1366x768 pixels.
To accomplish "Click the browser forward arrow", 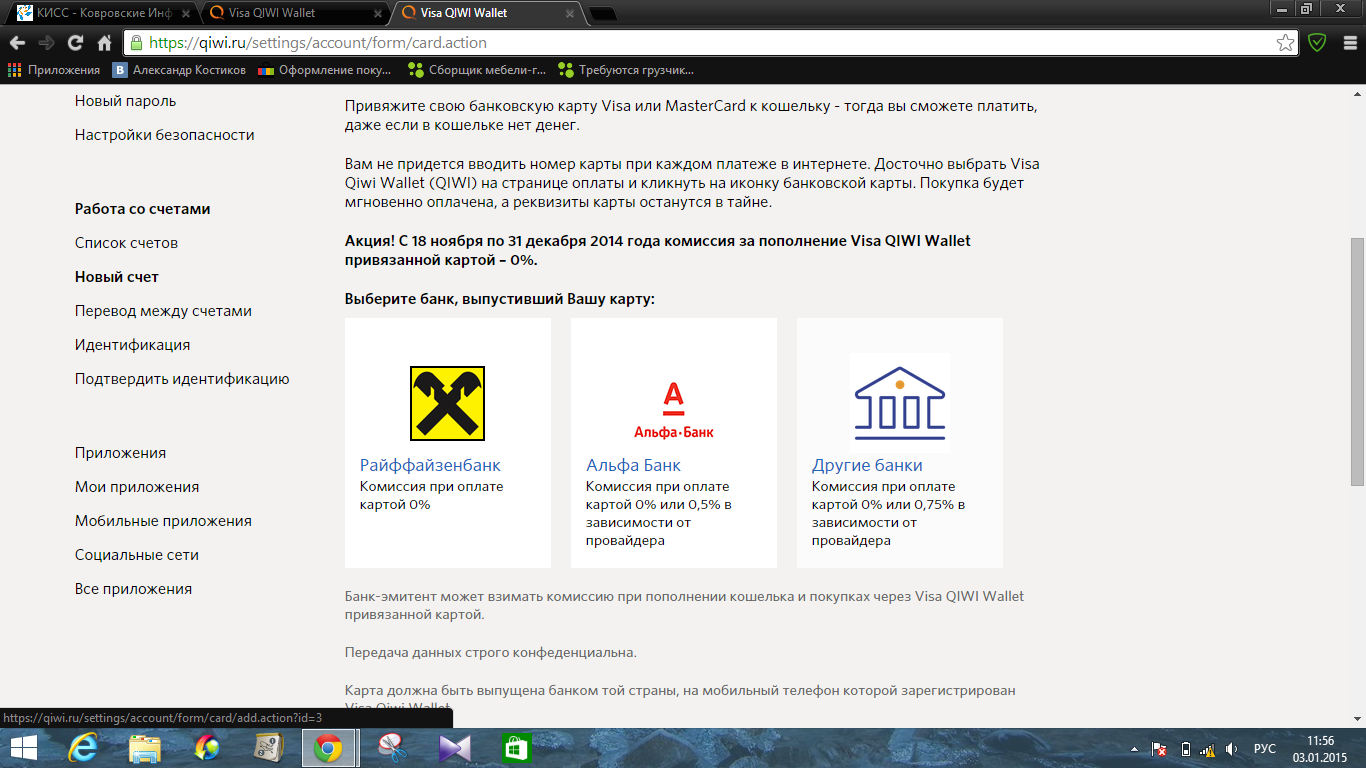I will tap(46, 43).
